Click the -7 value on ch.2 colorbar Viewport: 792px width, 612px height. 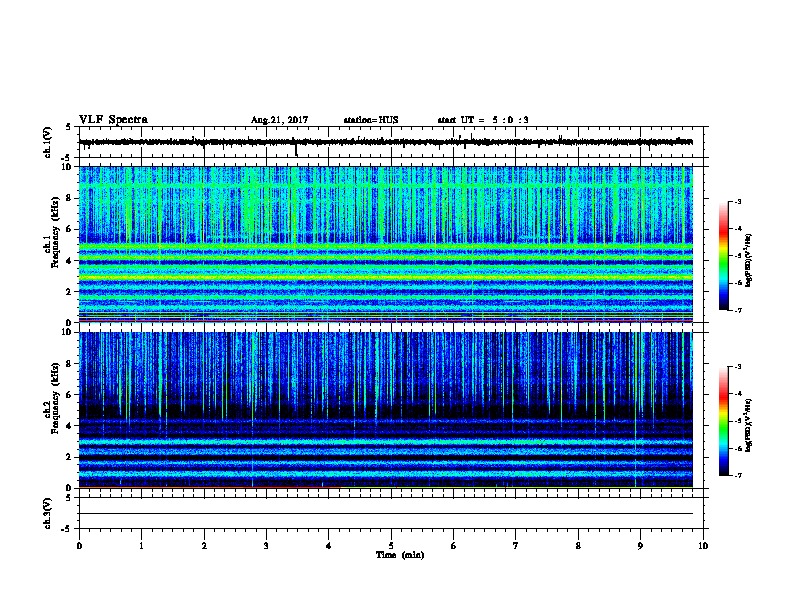tap(737, 475)
